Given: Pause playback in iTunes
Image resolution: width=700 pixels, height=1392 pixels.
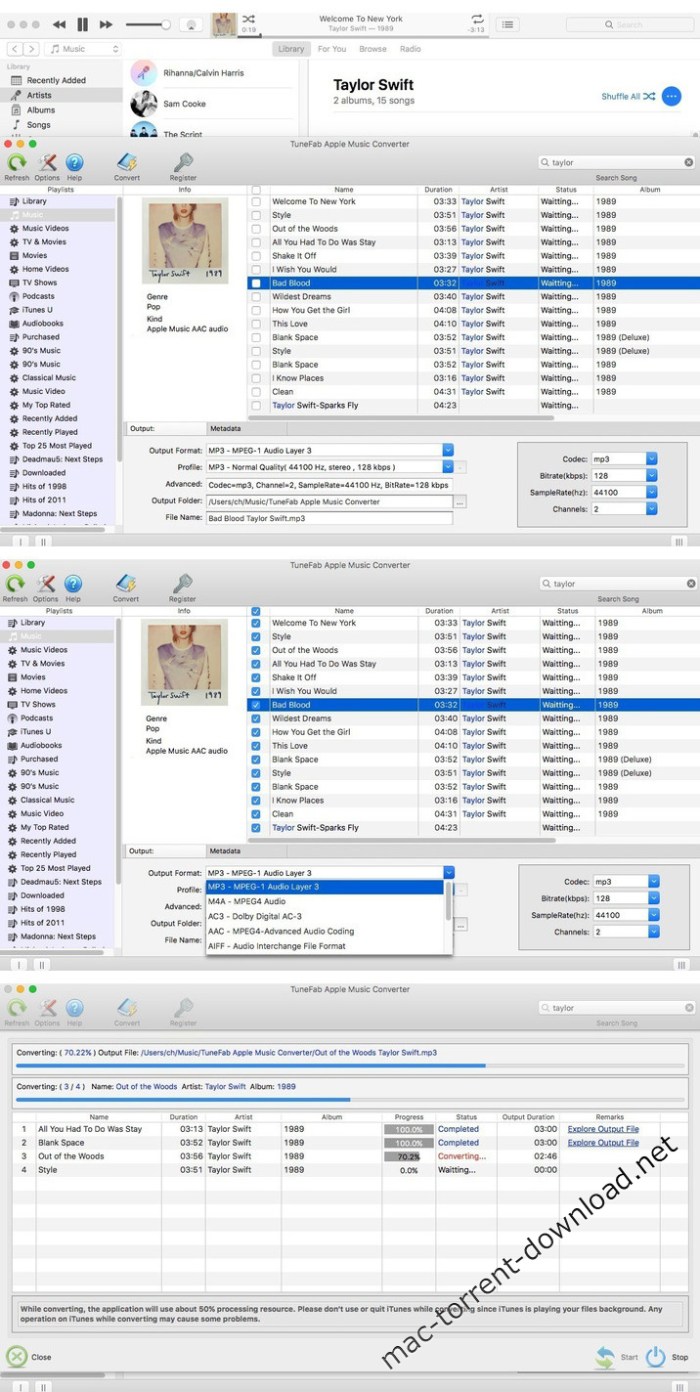Looking at the screenshot, I should (x=82, y=24).
